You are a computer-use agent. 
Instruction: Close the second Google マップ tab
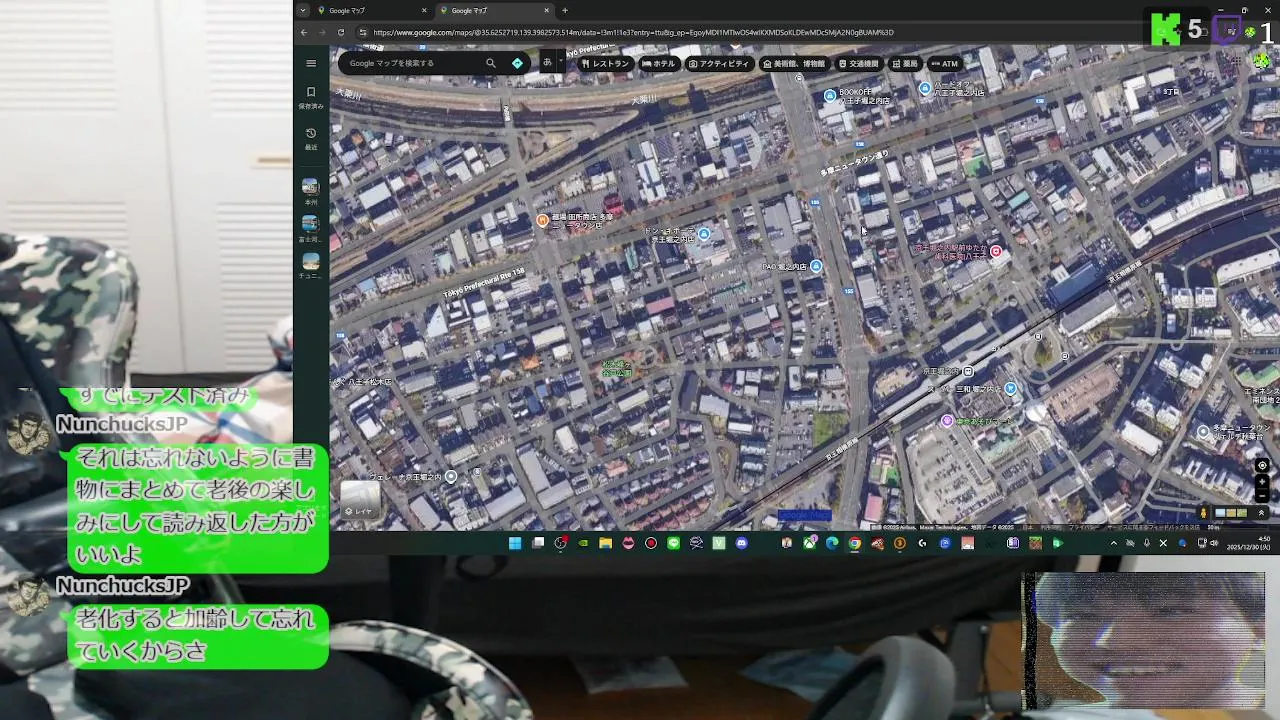[546, 11]
